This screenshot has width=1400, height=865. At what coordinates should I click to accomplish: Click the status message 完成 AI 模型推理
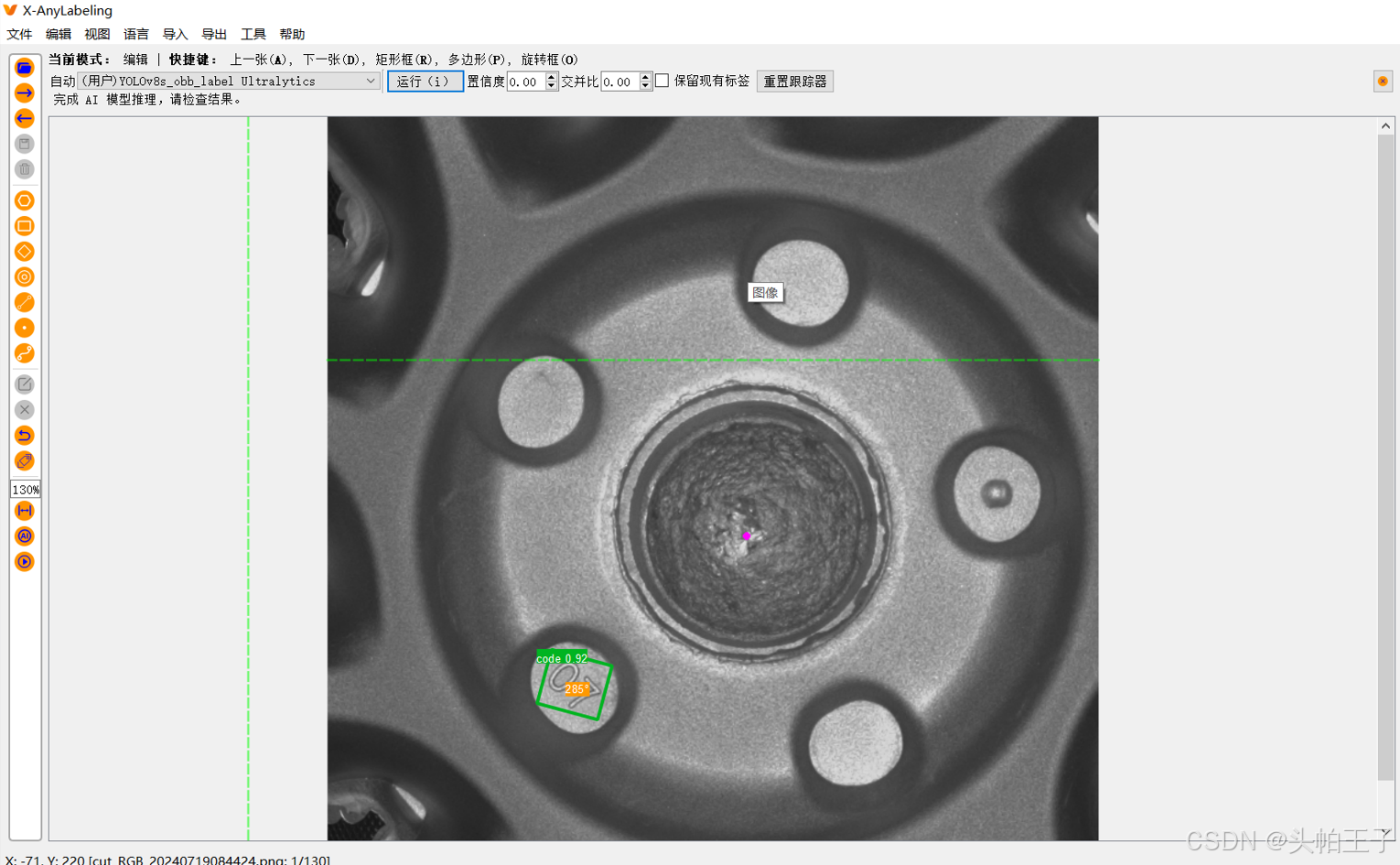147,100
